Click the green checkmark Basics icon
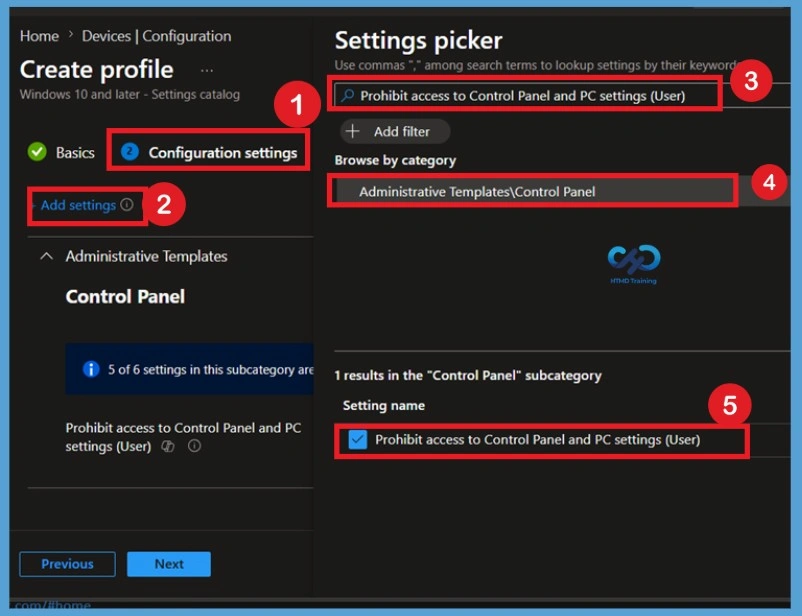The height and width of the screenshot is (616, 802). pyautogui.click(x=37, y=152)
